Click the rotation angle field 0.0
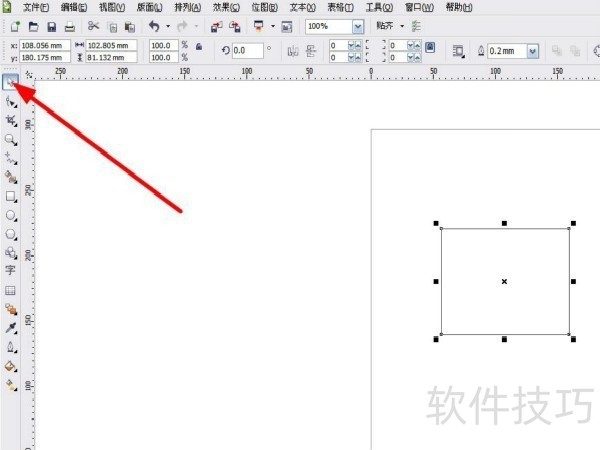 tap(248, 51)
